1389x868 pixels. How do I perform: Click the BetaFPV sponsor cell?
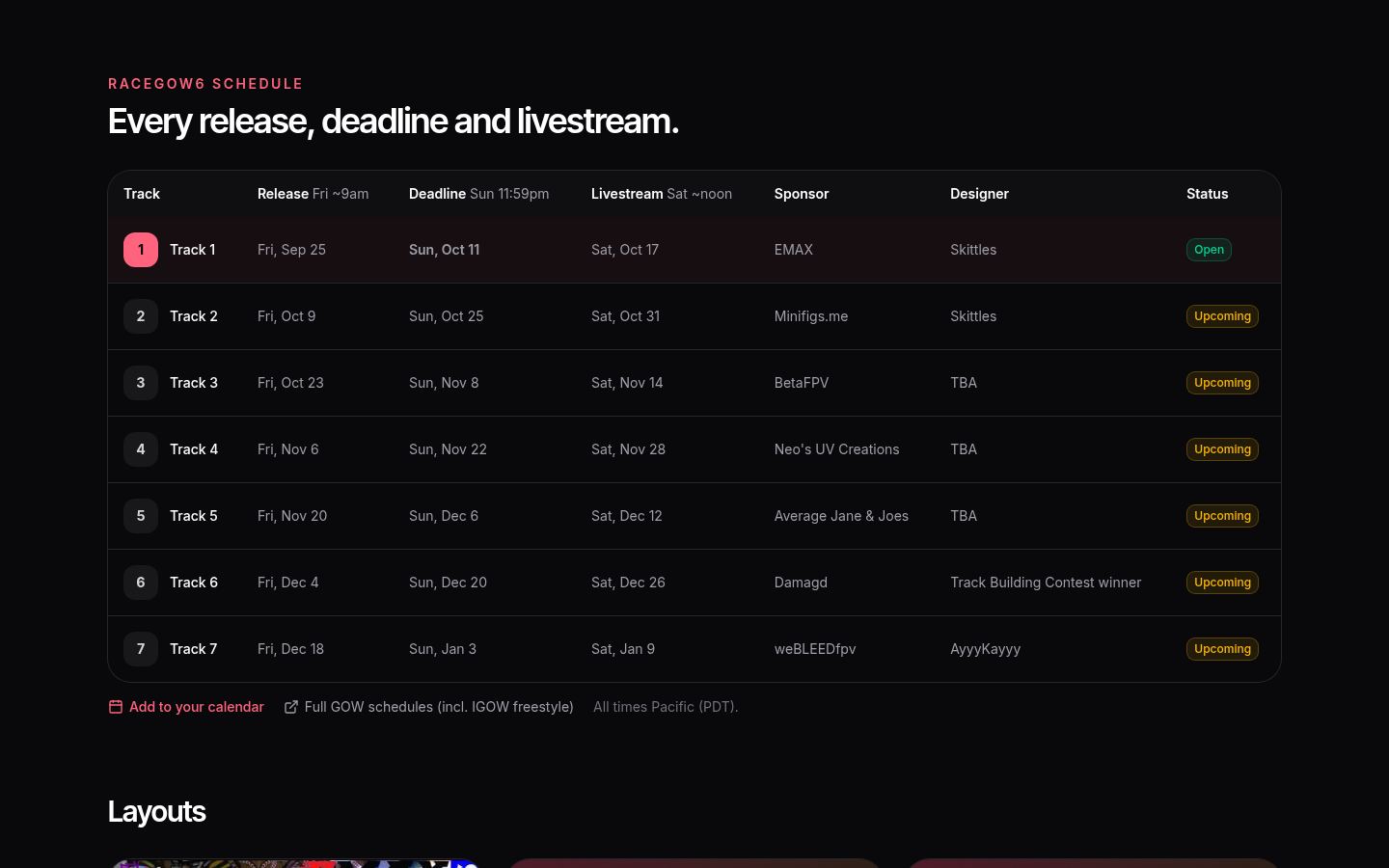(x=802, y=383)
